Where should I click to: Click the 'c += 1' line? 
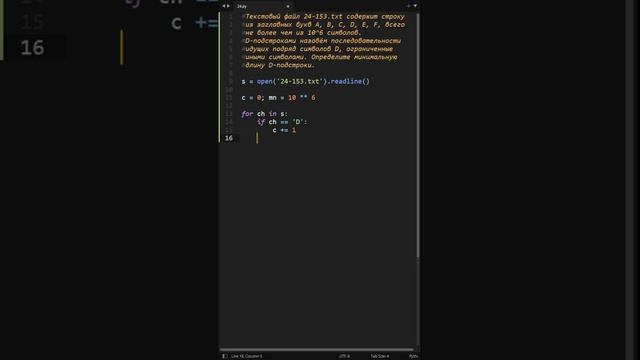284,130
